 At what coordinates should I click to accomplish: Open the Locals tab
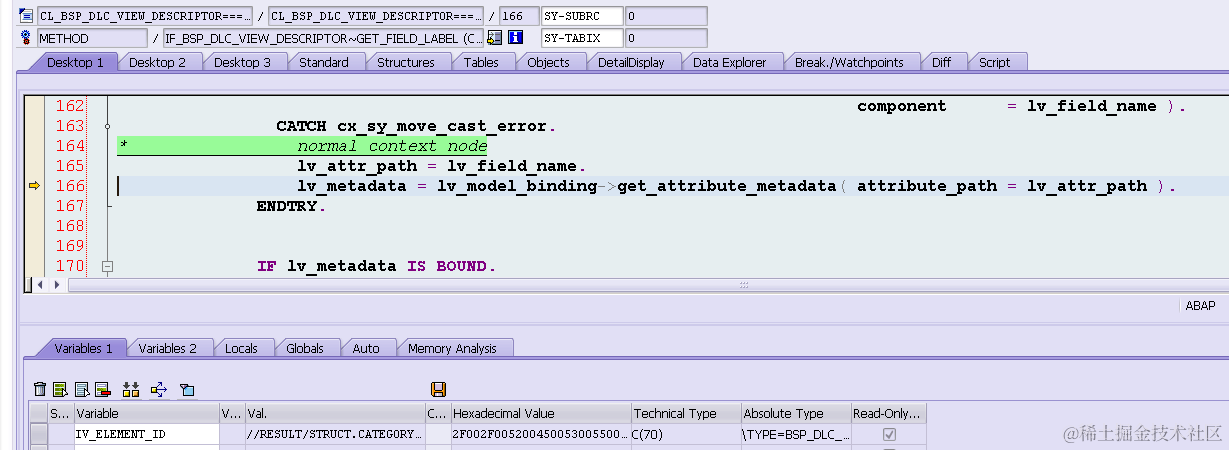pos(241,348)
